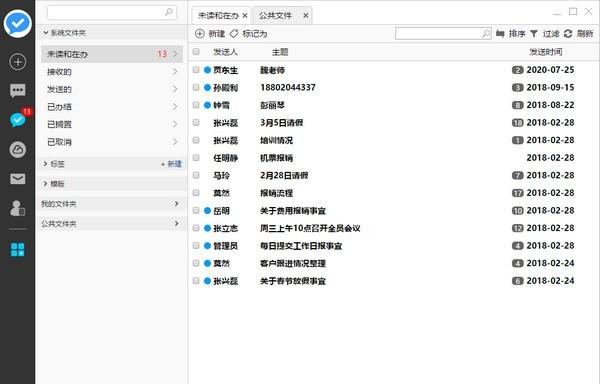Image resolution: width=600 pixels, height=384 pixels.
Task: Check the box for 2月28日请假 row
Action: 196,176
